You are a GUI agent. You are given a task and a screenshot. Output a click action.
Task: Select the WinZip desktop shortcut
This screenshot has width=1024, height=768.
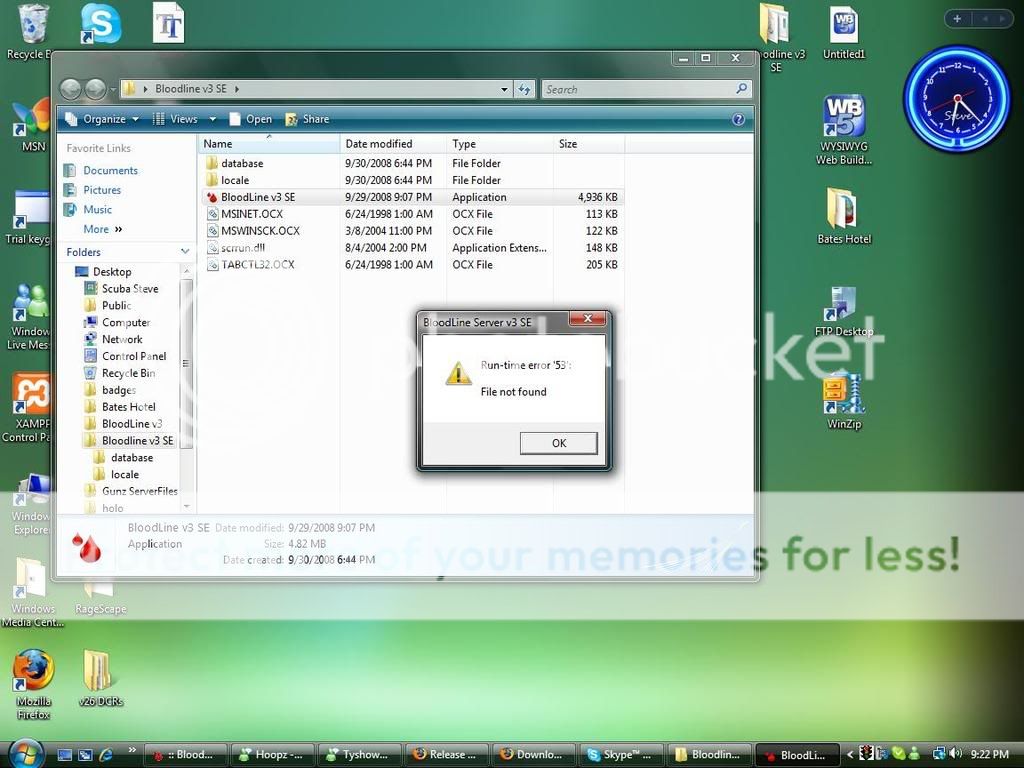[x=844, y=400]
